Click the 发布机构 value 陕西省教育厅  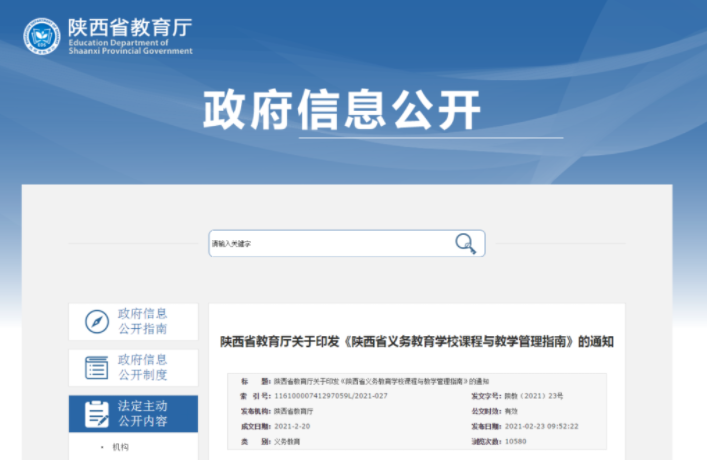click(293, 411)
